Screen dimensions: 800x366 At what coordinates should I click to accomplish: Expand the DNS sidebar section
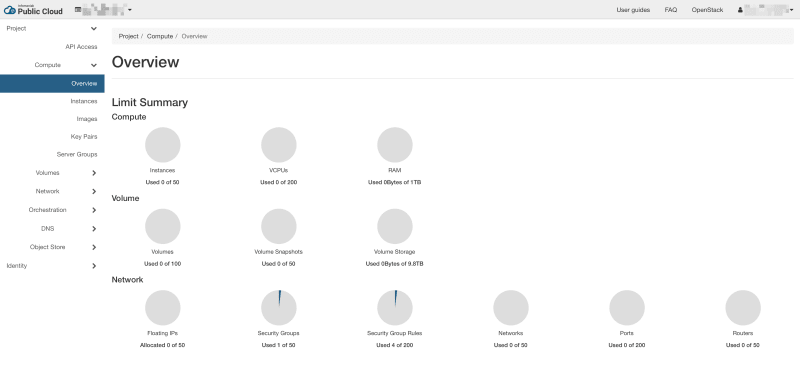[94, 229]
